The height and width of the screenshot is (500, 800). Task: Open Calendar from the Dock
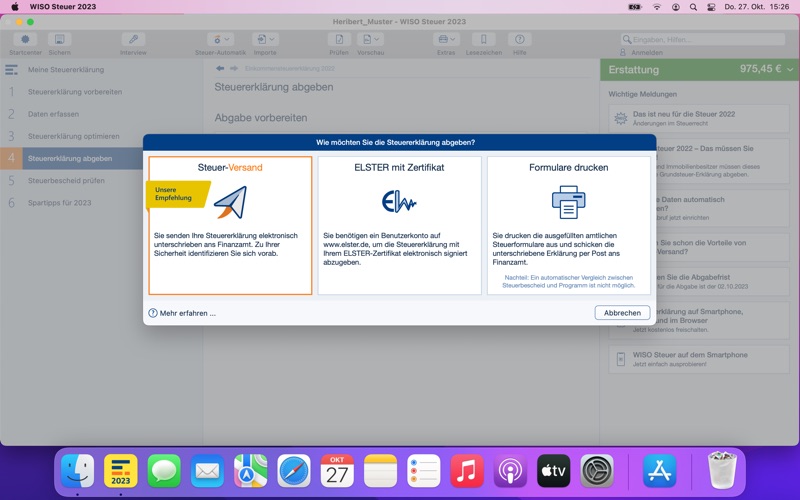[x=337, y=470]
